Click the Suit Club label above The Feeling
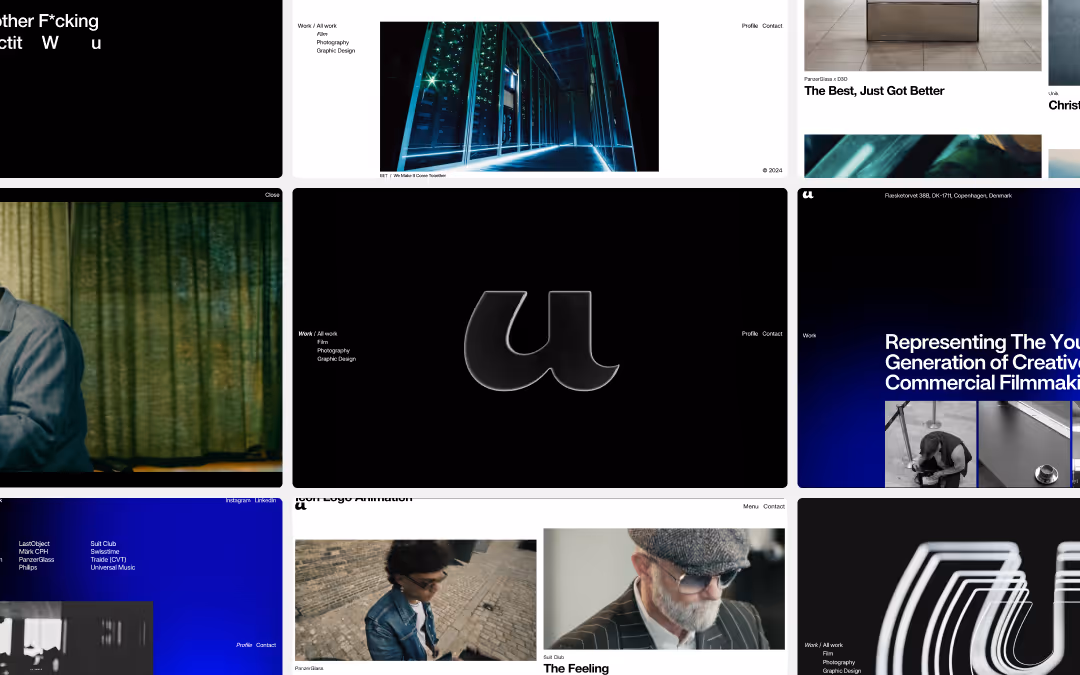The height and width of the screenshot is (675, 1080). pyautogui.click(x=554, y=657)
